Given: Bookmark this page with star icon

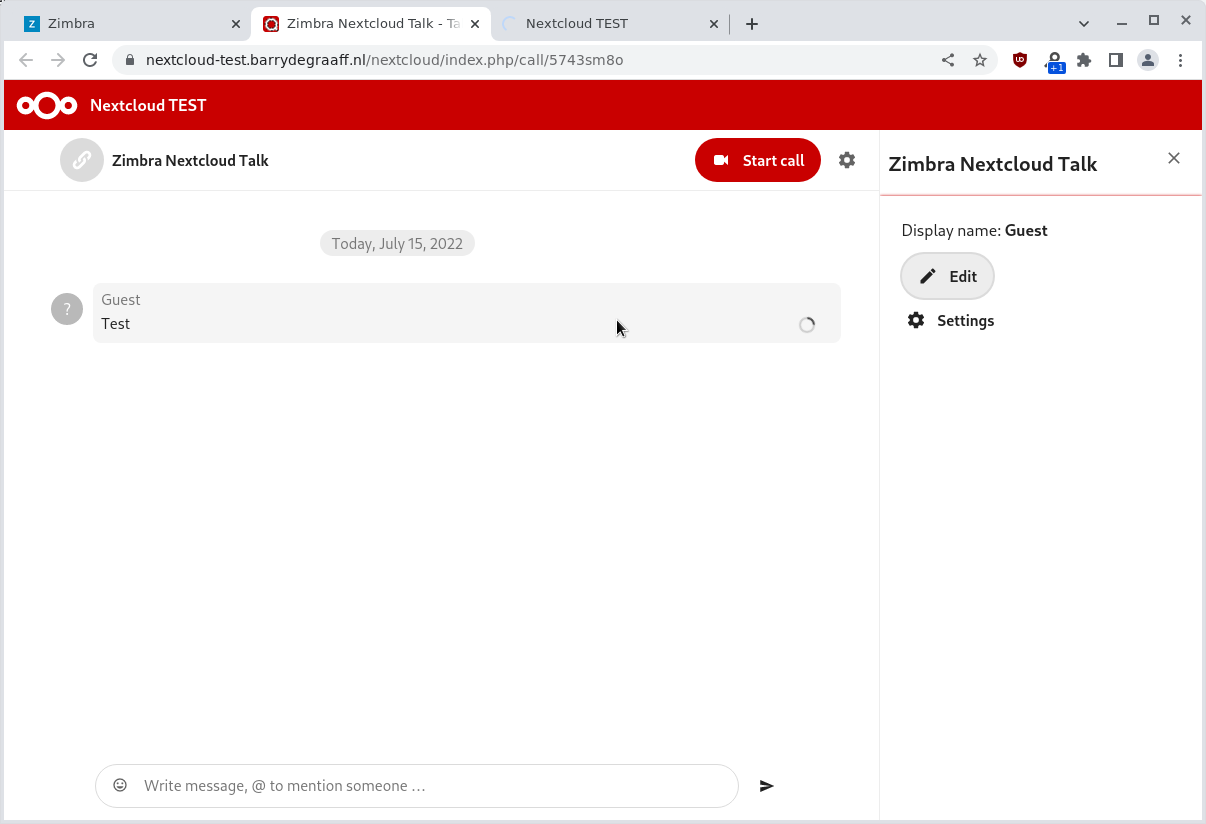Looking at the screenshot, I should (980, 60).
